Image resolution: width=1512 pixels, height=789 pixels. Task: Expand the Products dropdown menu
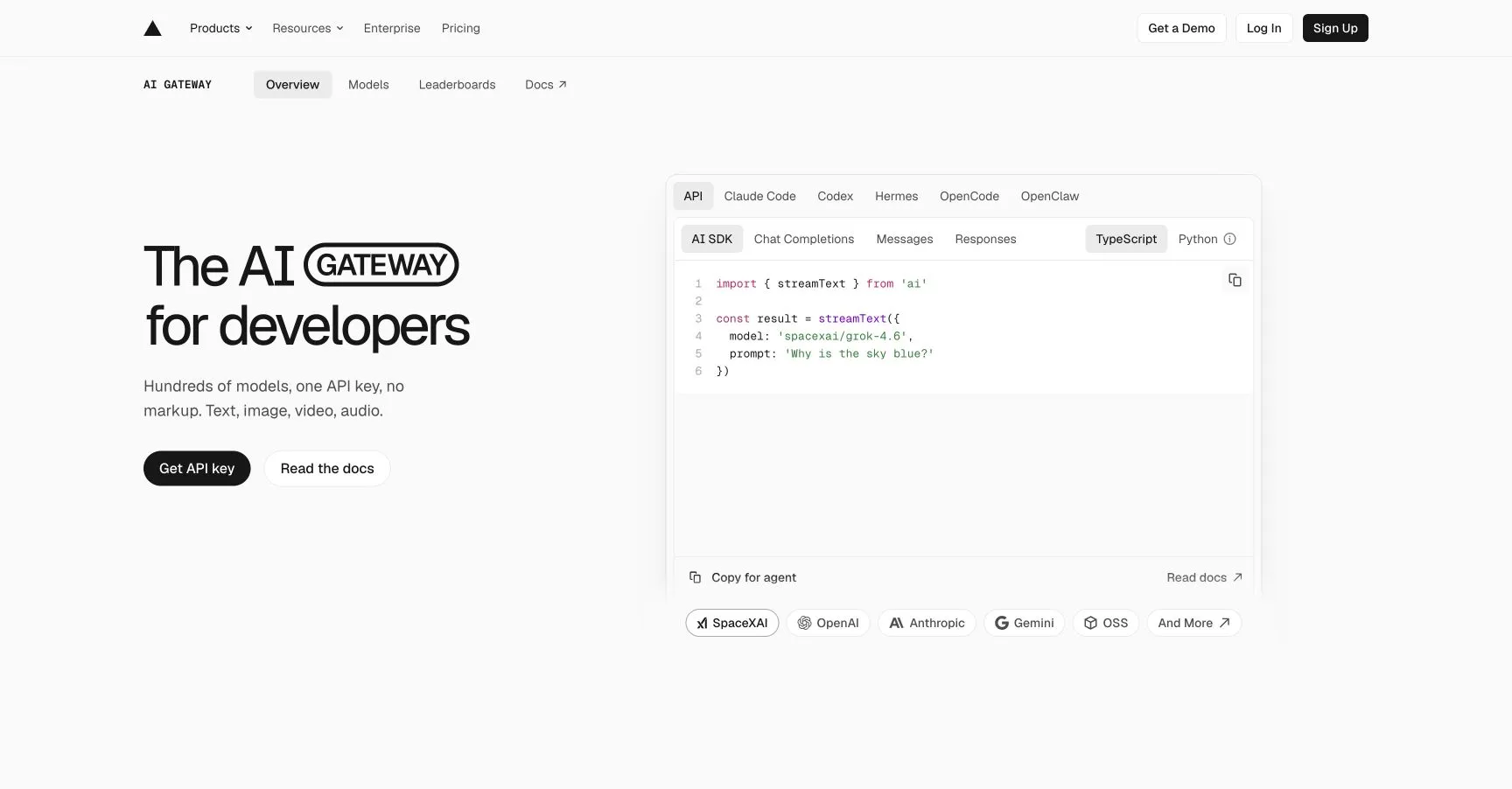220,28
